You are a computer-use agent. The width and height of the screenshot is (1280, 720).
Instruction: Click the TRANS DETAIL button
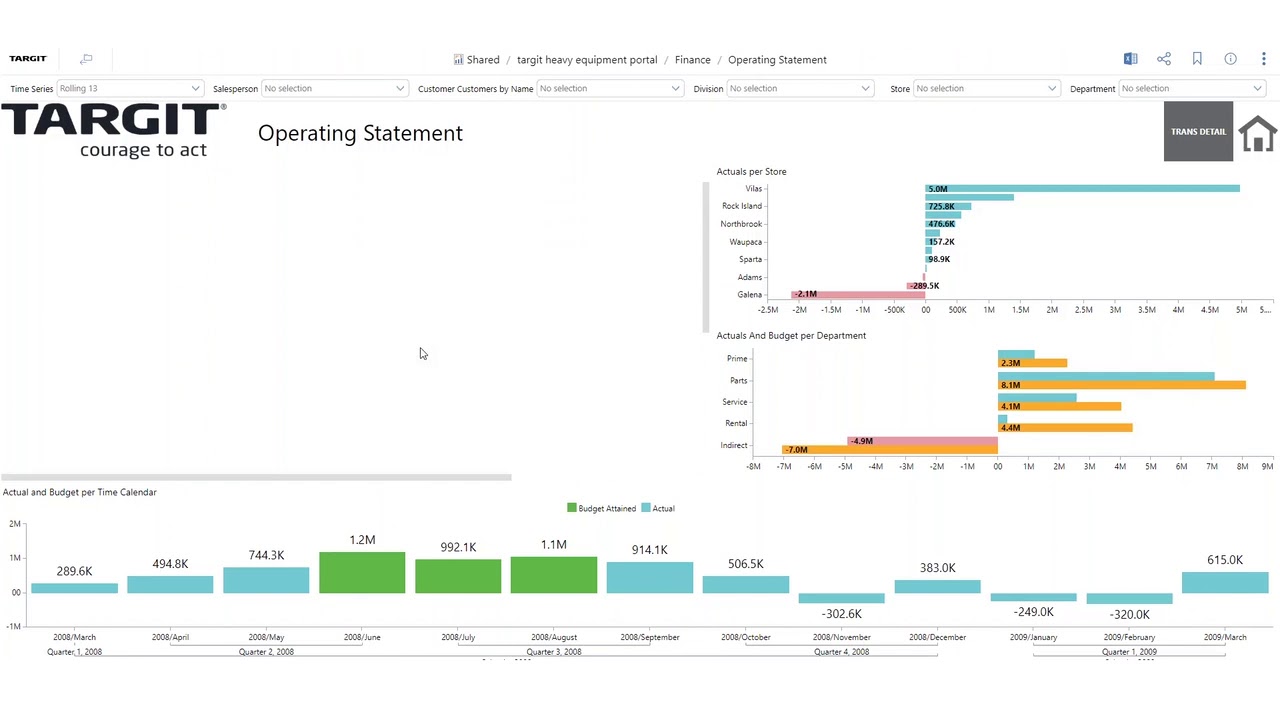point(1198,131)
